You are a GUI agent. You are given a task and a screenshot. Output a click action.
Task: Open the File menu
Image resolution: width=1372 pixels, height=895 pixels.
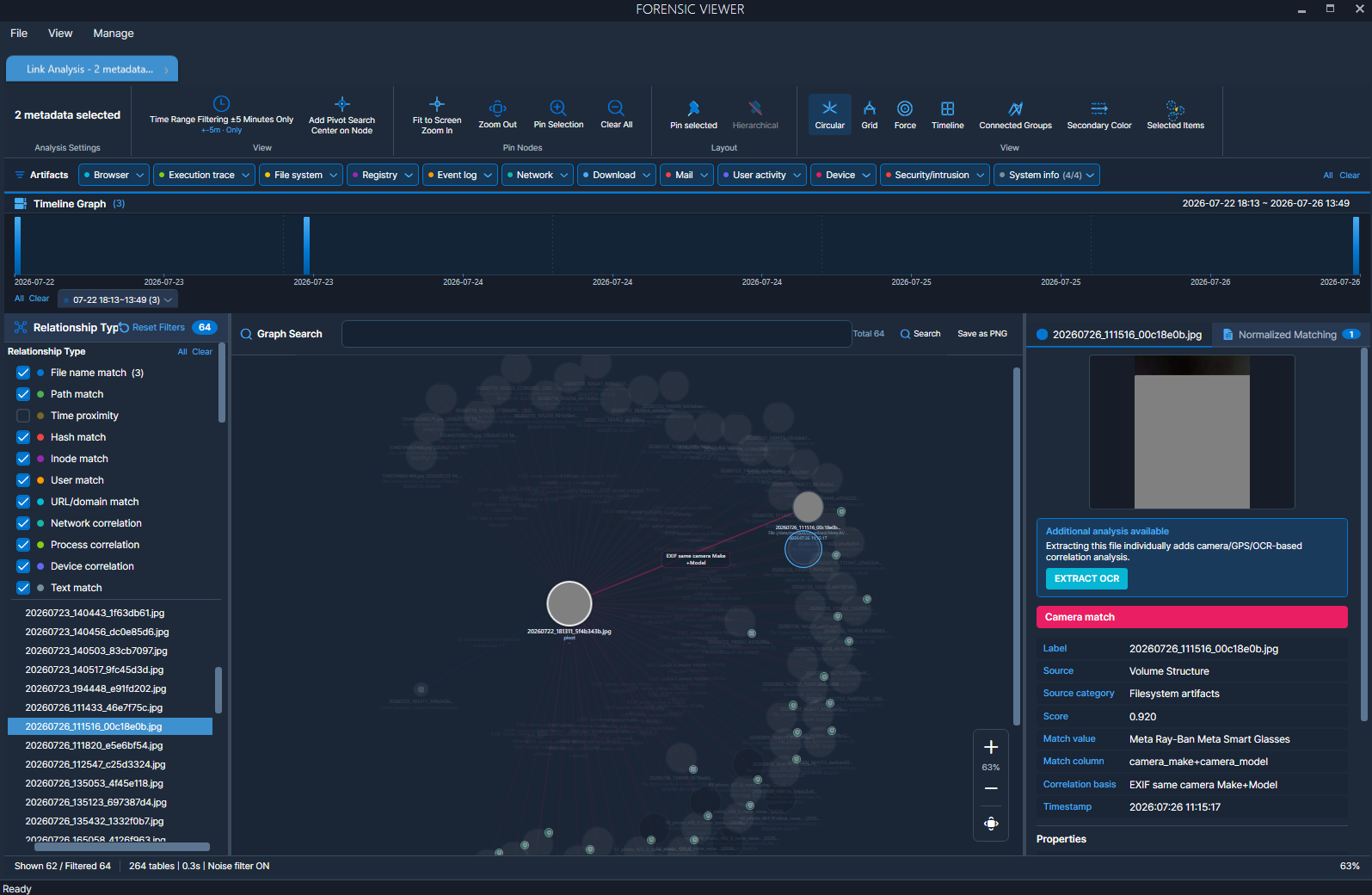(x=19, y=34)
